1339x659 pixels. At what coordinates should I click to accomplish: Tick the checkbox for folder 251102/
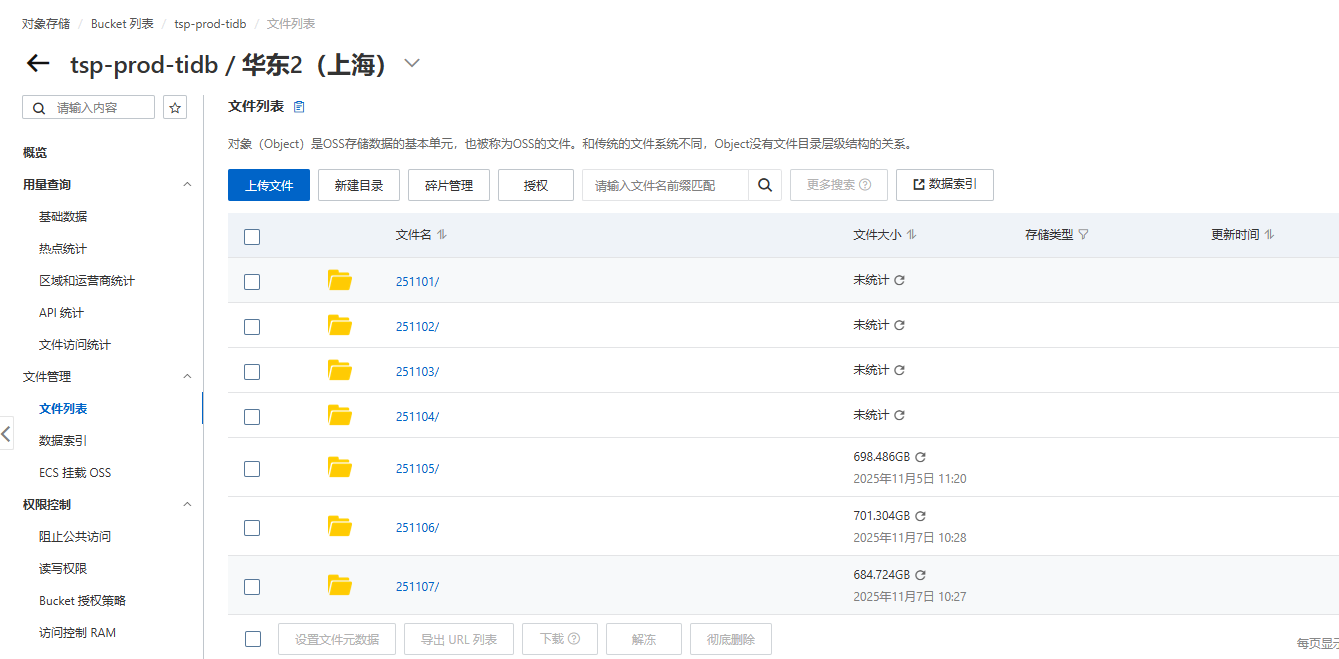[252, 327]
